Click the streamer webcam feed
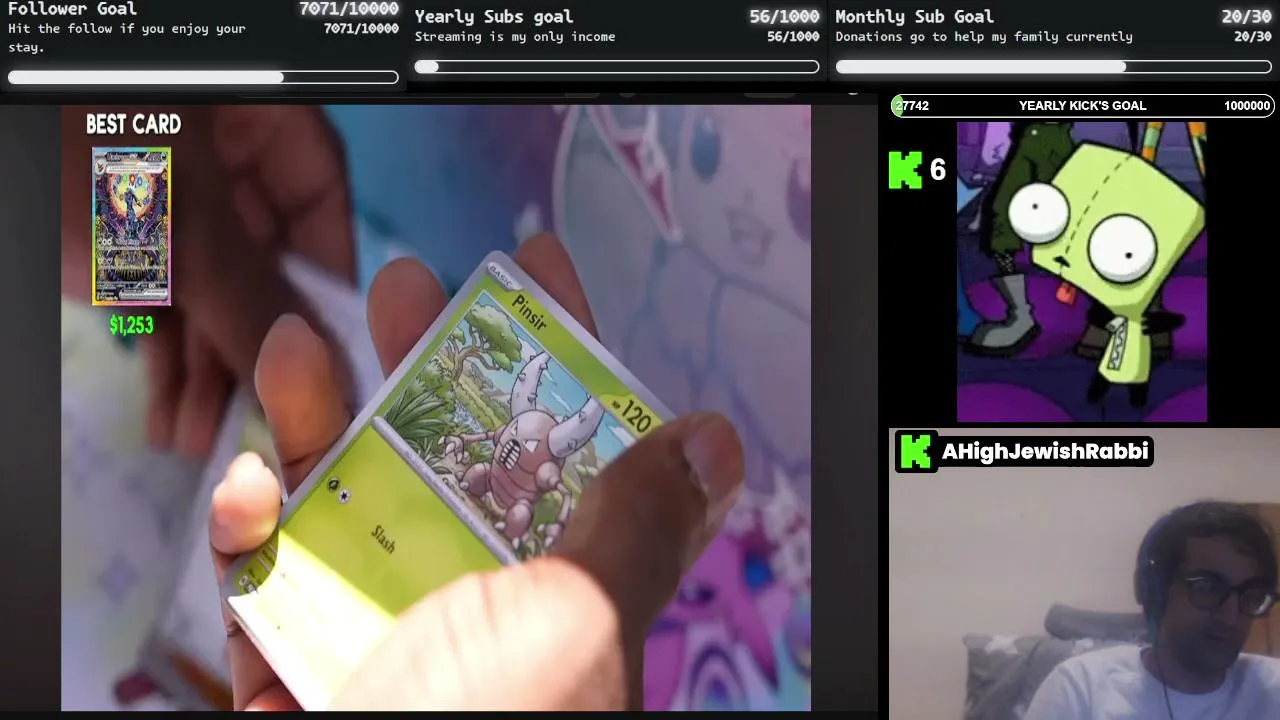 coord(1084,575)
